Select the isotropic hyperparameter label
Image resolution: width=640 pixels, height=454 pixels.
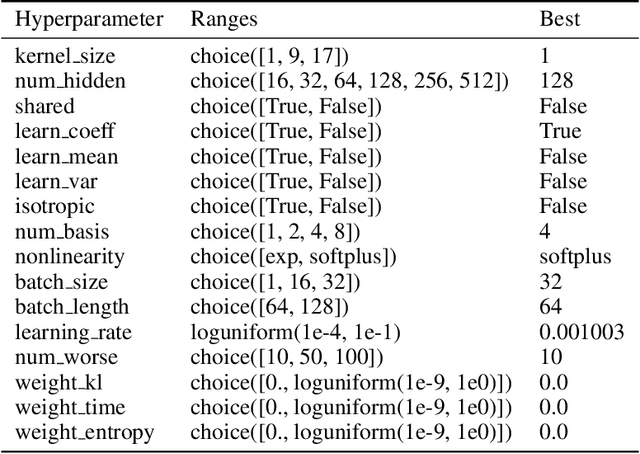pos(54,206)
